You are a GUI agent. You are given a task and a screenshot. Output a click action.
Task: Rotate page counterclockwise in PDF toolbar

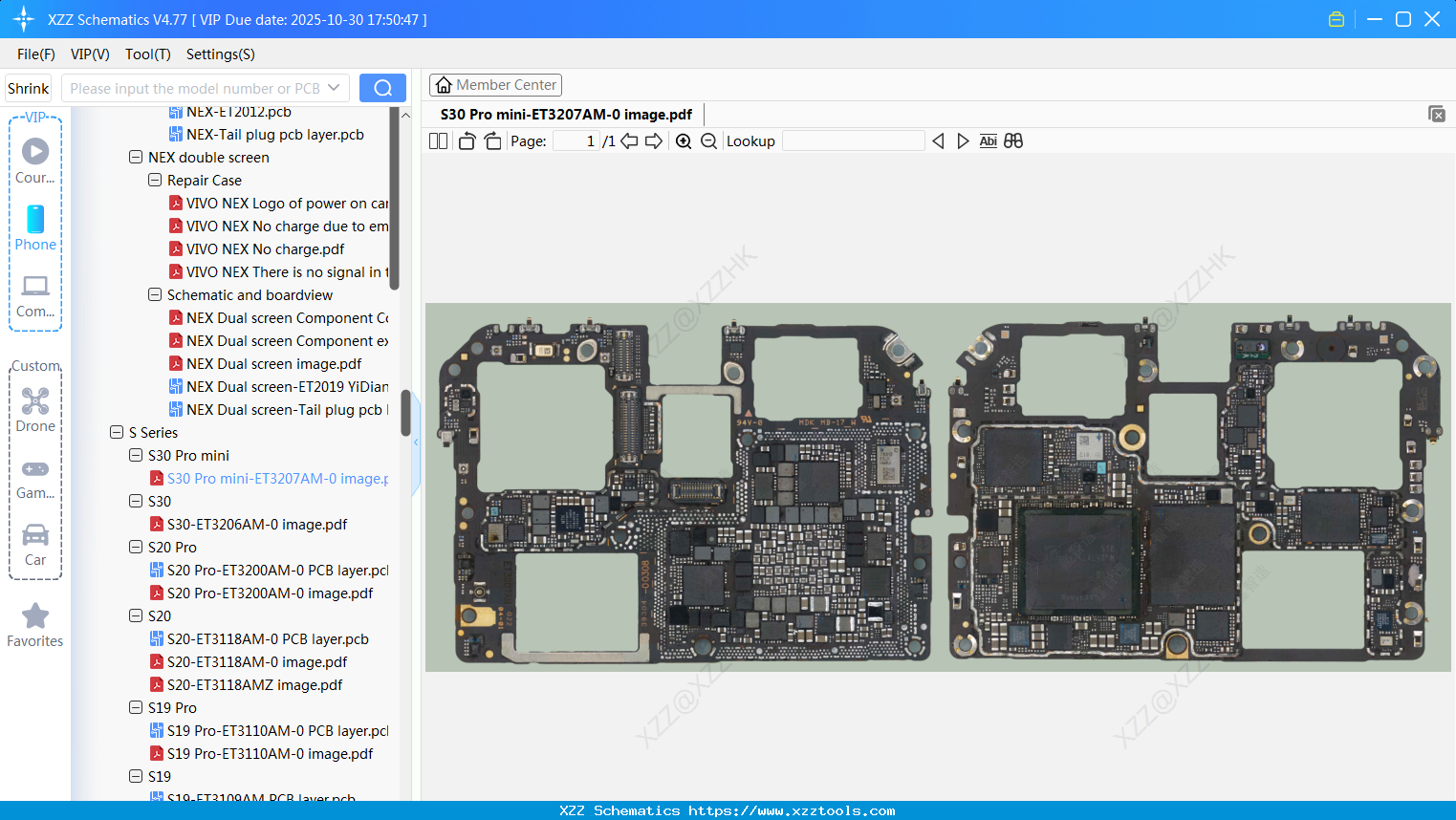point(467,141)
